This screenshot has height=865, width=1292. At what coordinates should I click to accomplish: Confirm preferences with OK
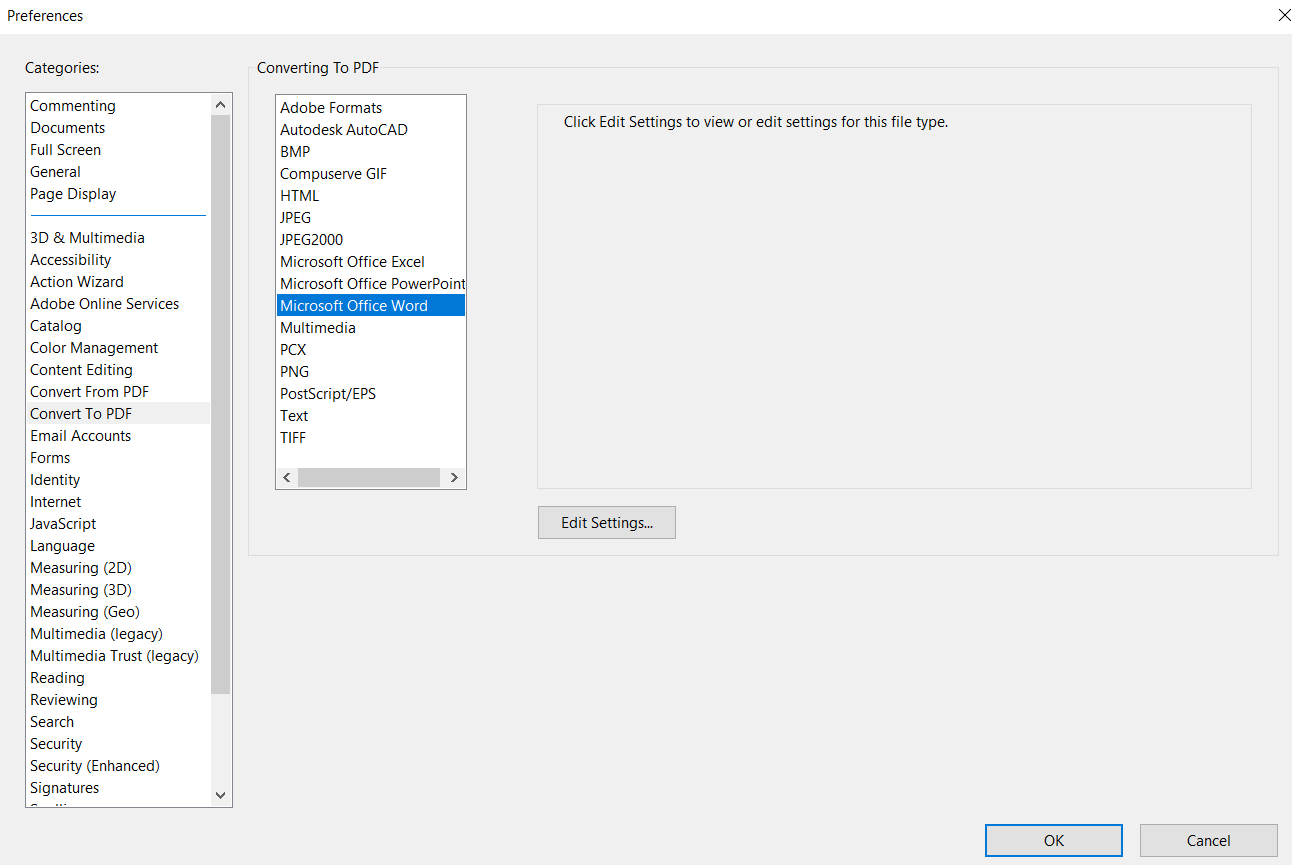click(x=1053, y=840)
